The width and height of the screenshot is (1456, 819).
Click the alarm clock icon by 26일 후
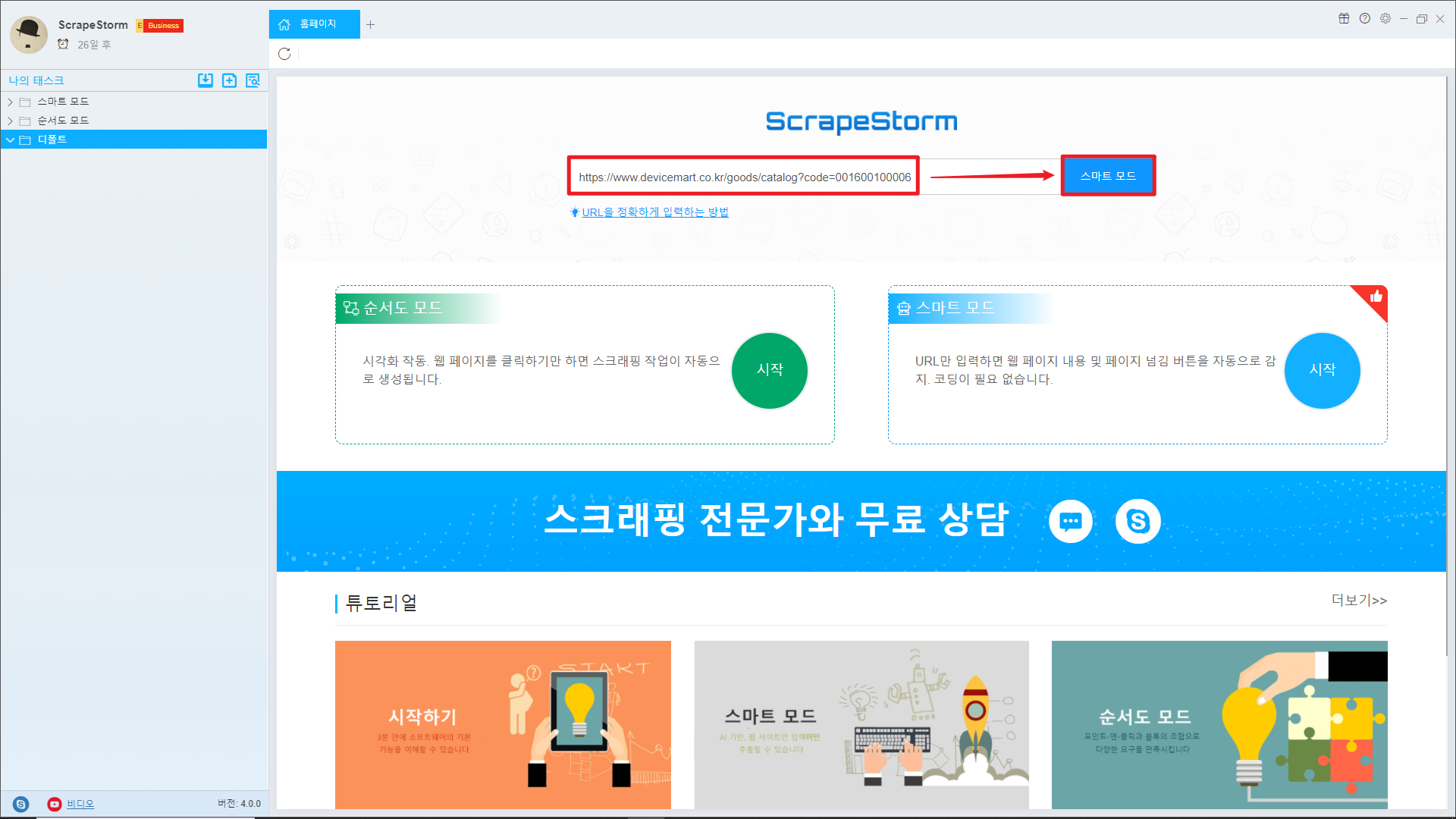[x=63, y=45]
